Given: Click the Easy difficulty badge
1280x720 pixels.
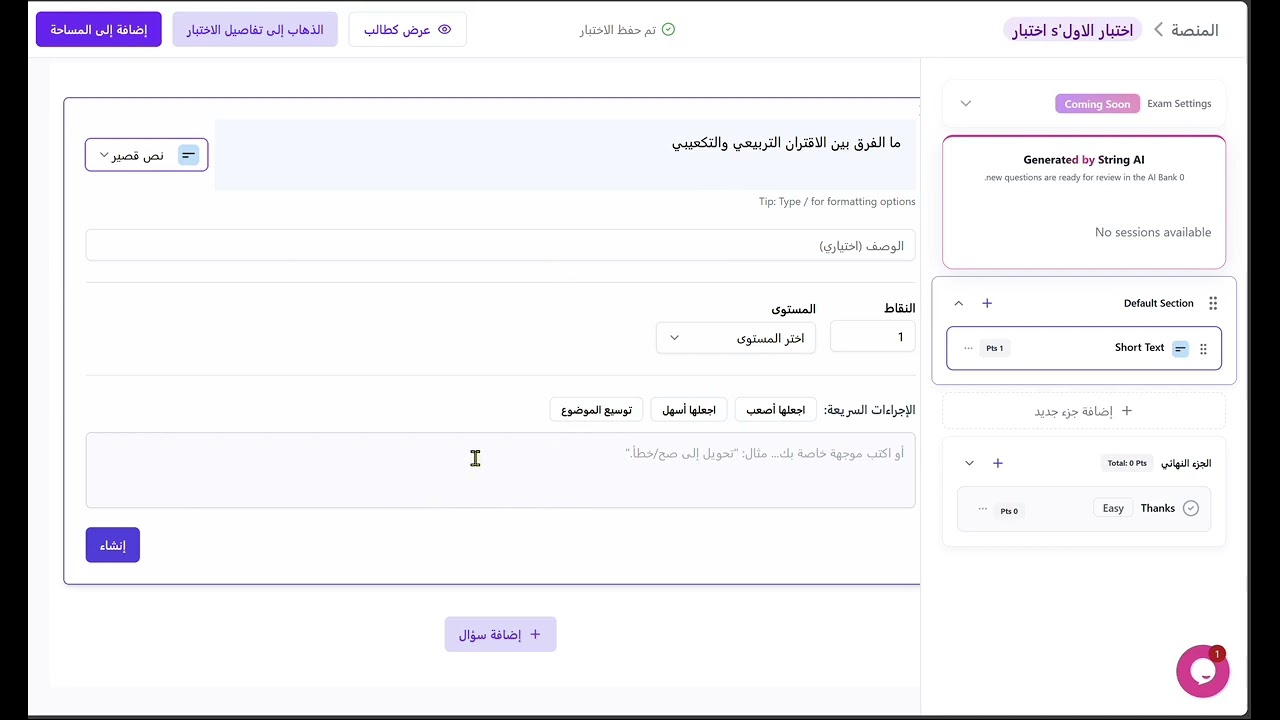Looking at the screenshot, I should coord(1113,508).
